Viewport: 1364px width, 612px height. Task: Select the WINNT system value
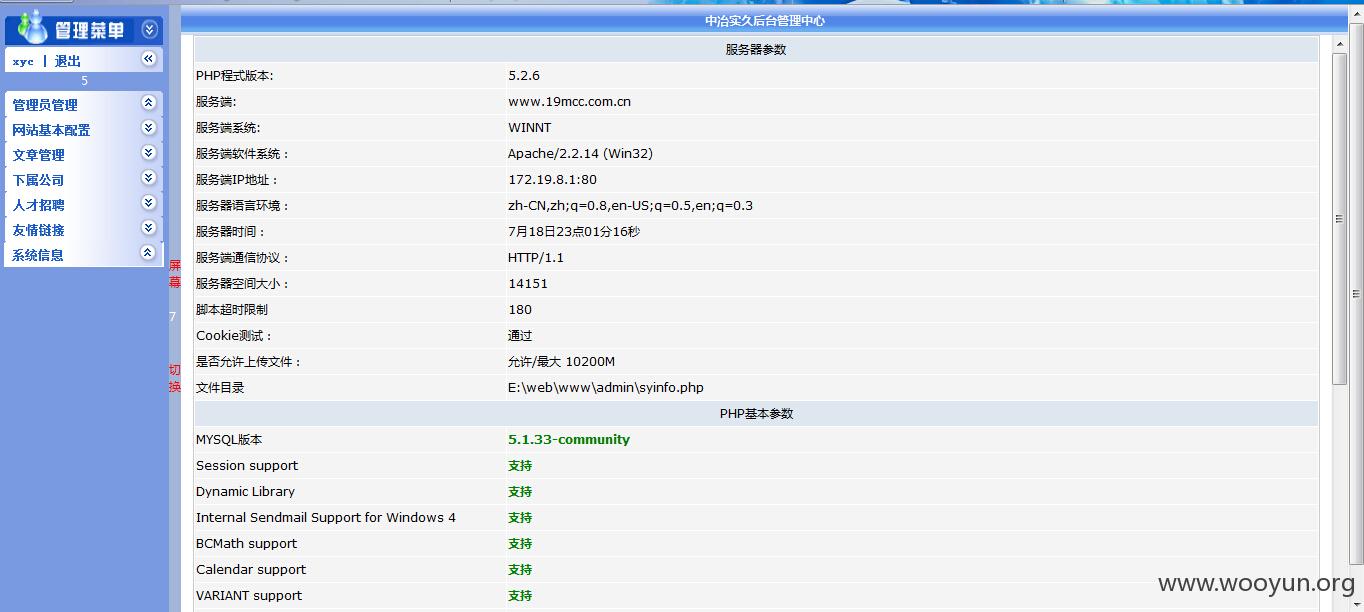(x=529, y=128)
